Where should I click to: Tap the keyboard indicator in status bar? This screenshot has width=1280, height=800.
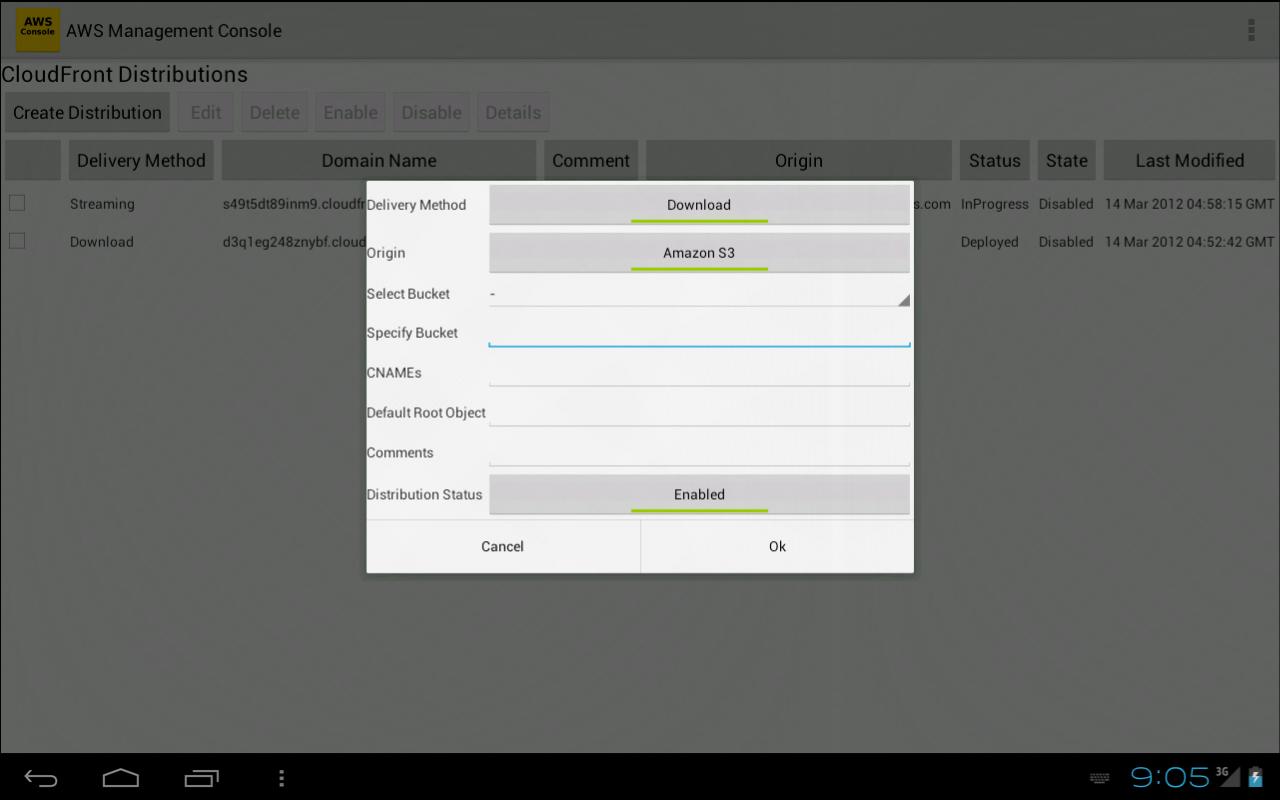1099,778
